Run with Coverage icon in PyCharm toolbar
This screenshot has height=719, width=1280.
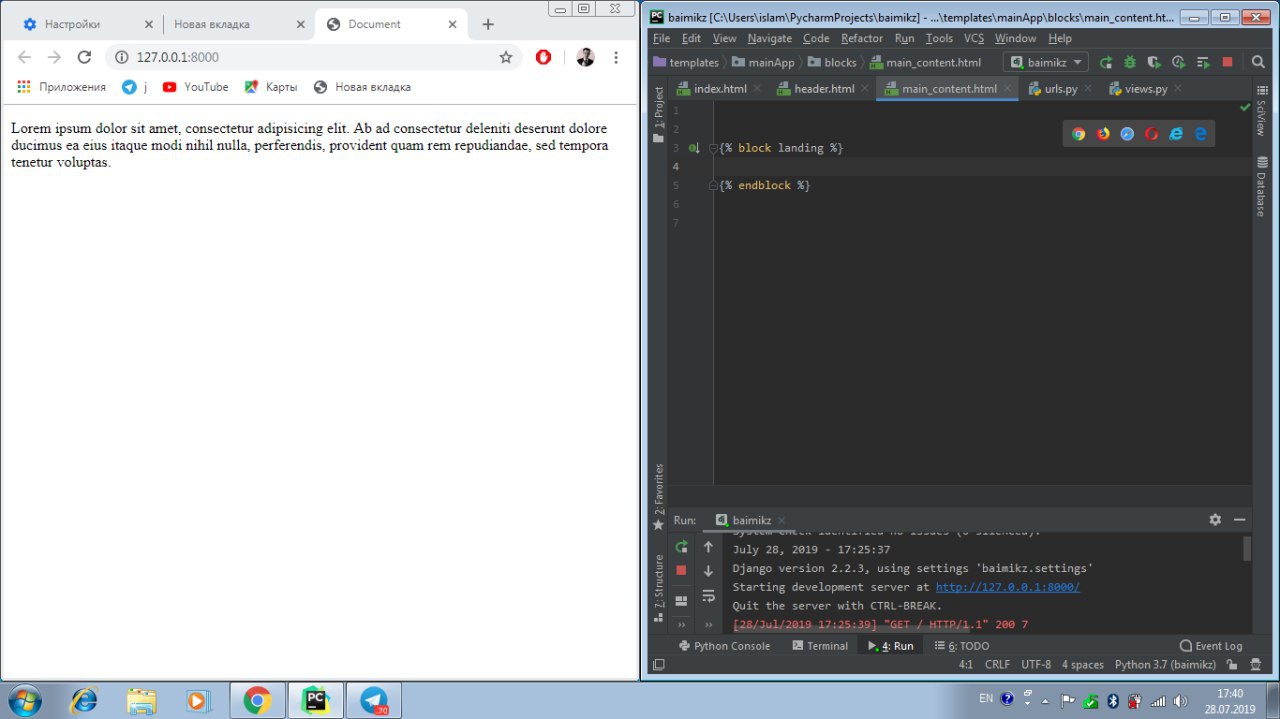pyautogui.click(x=1154, y=62)
